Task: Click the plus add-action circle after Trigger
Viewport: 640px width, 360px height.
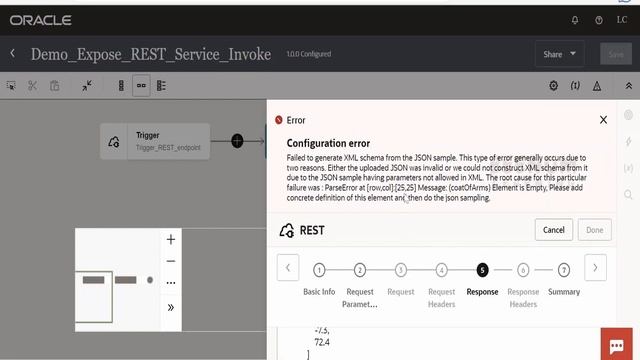Action: pyautogui.click(x=237, y=141)
